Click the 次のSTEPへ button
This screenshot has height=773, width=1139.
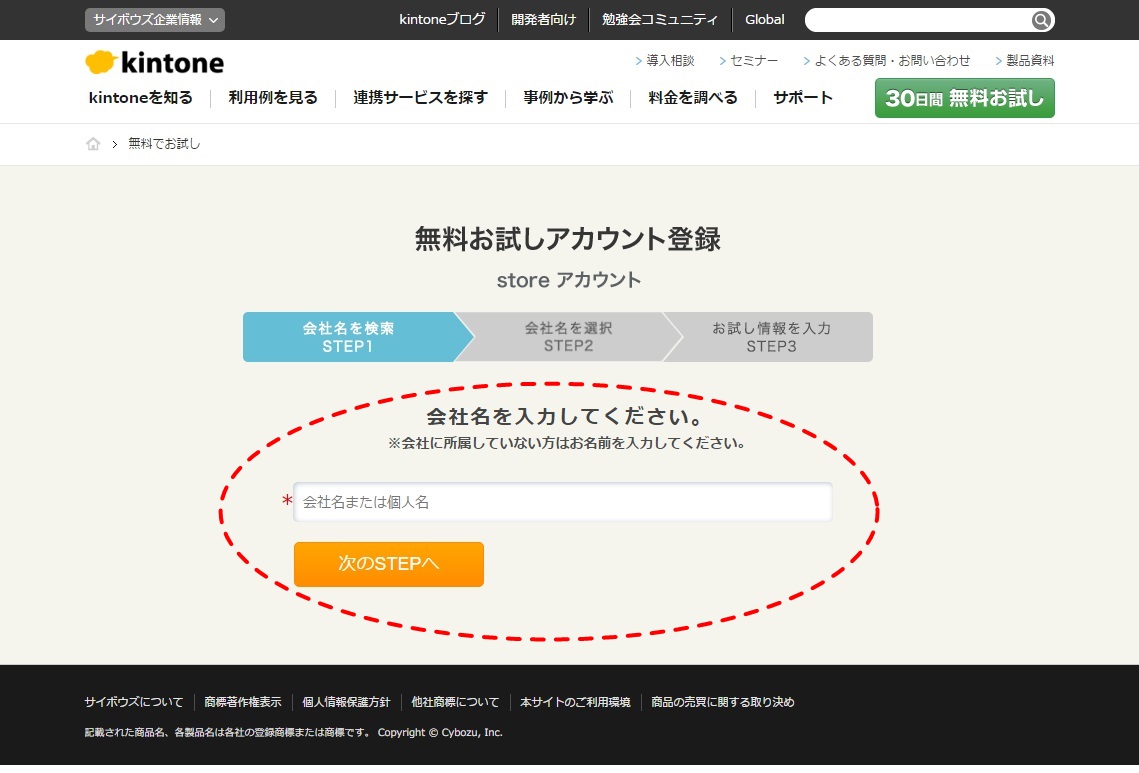coord(389,564)
